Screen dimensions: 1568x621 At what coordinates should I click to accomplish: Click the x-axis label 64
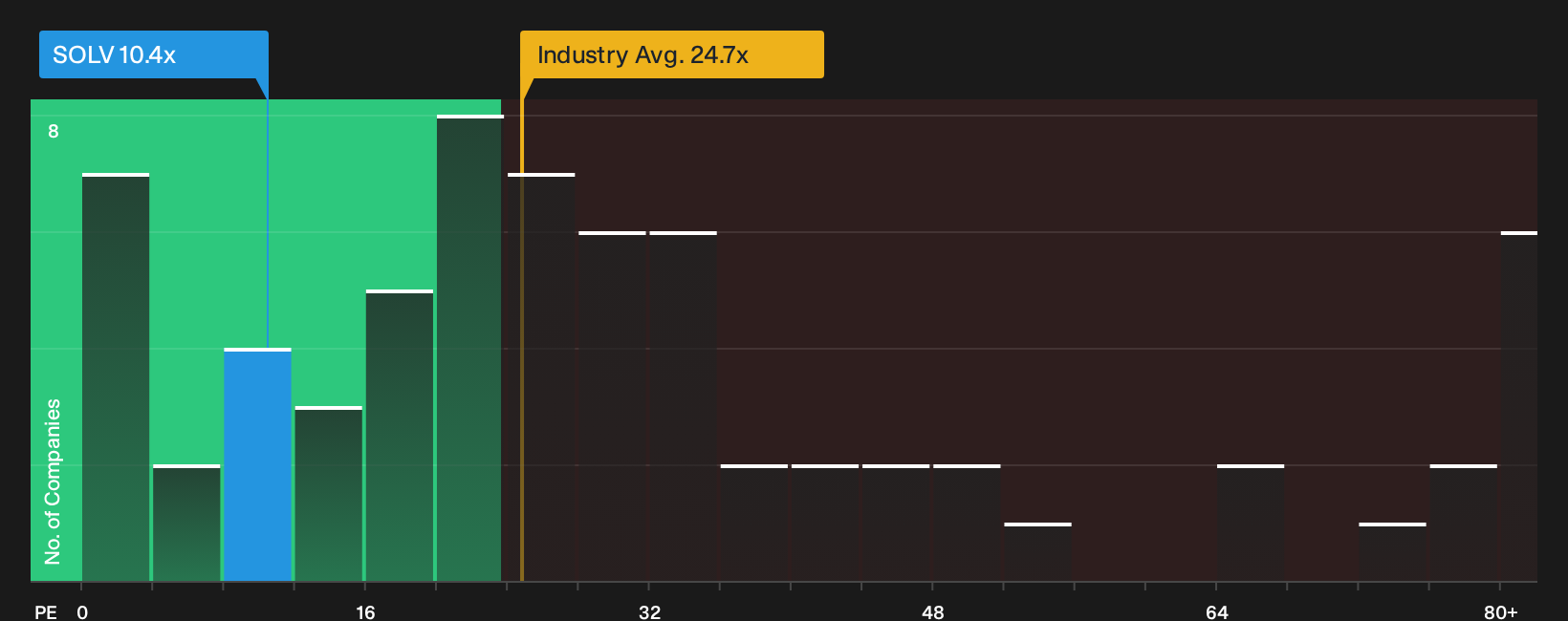pyautogui.click(x=1216, y=611)
